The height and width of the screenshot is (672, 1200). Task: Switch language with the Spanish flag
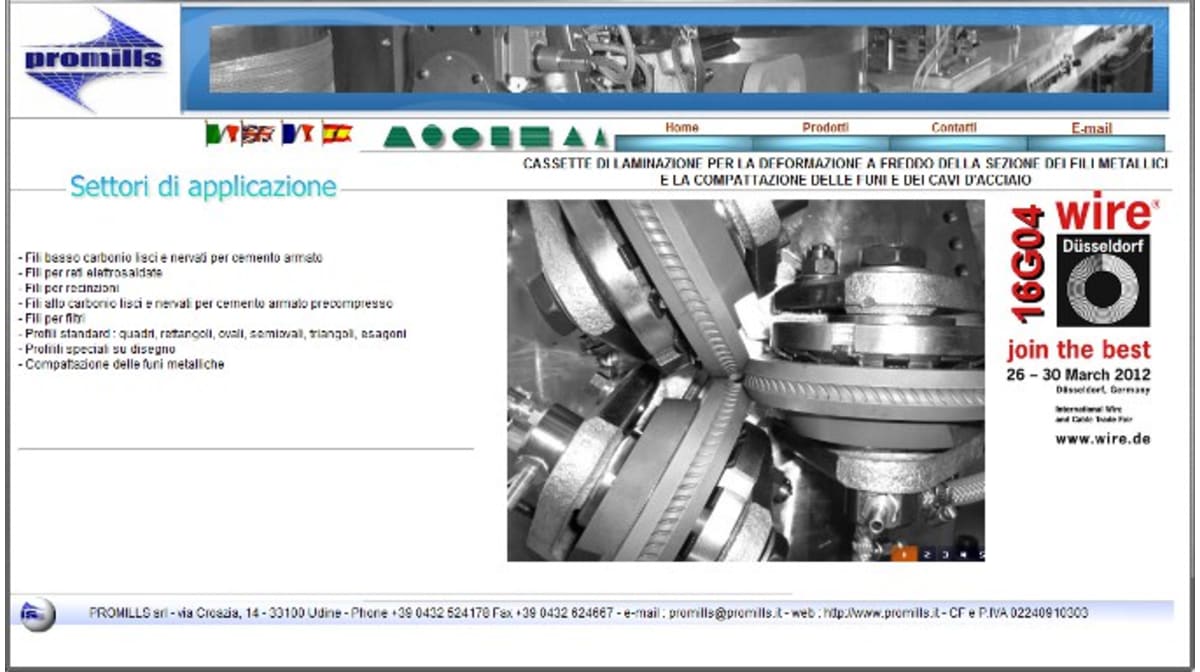(337, 134)
